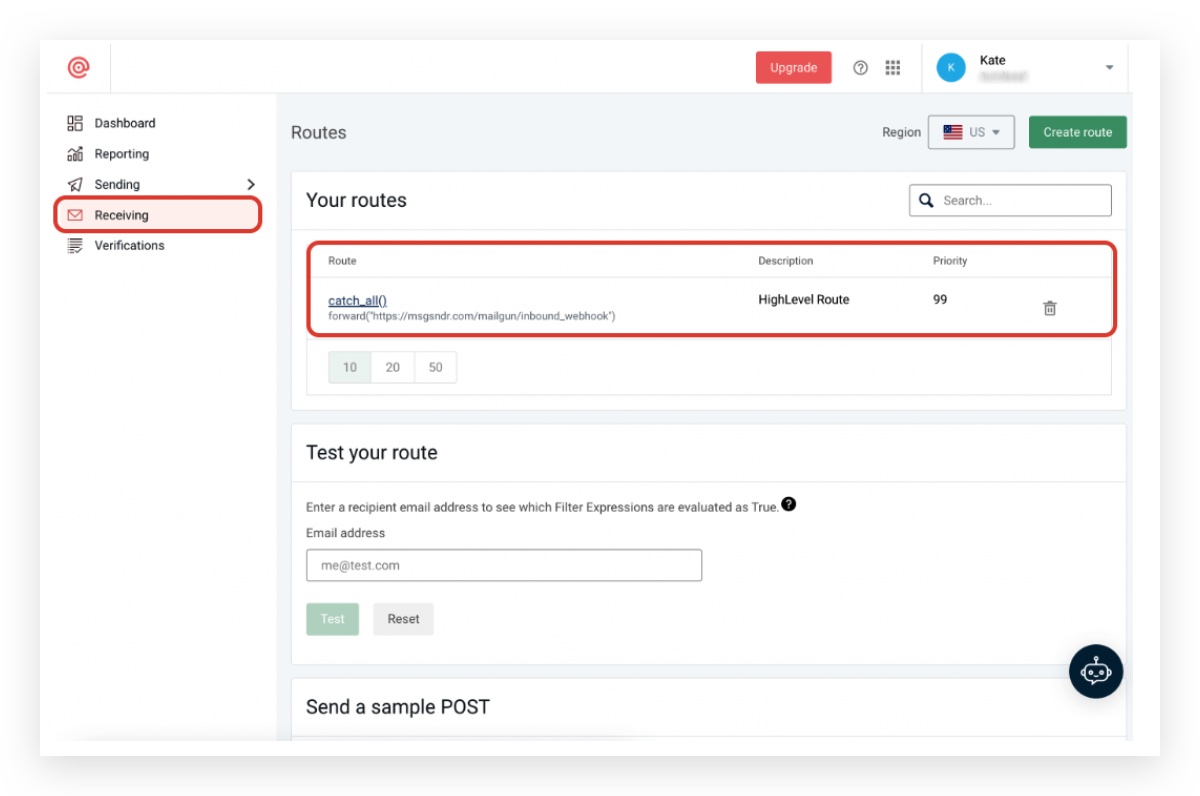The width and height of the screenshot is (1200, 796).
Task: Open Kate's account dropdown arrow
Action: pyautogui.click(x=1108, y=67)
